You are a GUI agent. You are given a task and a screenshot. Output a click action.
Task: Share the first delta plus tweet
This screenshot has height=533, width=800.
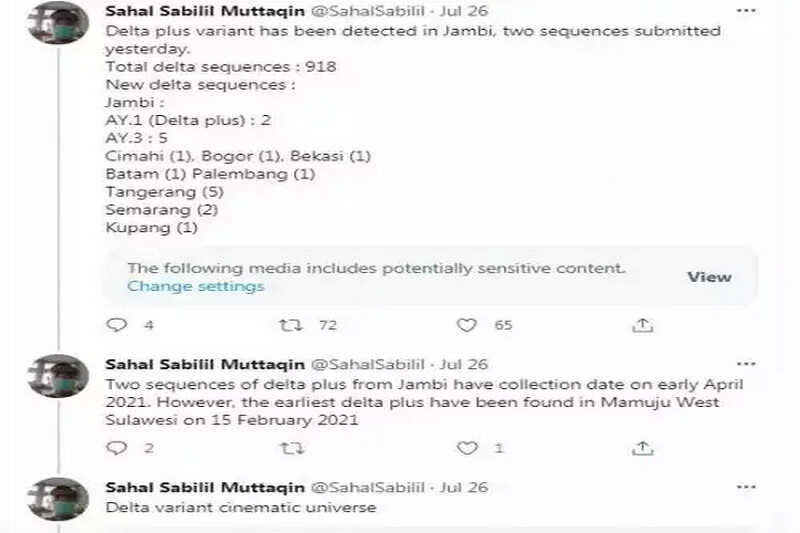tap(643, 325)
